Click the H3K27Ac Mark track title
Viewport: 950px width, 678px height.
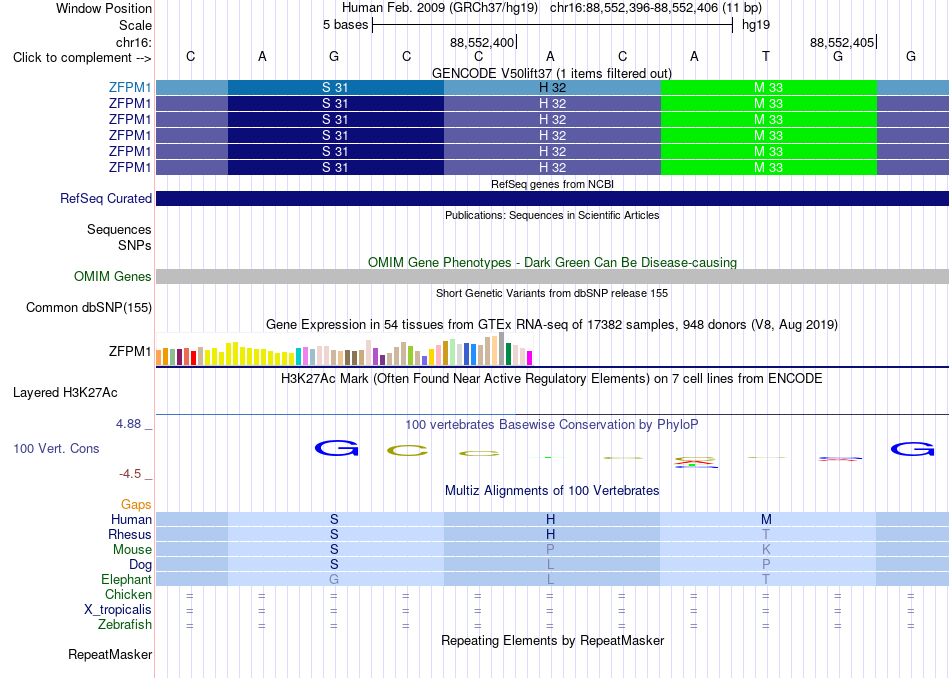tap(552, 379)
